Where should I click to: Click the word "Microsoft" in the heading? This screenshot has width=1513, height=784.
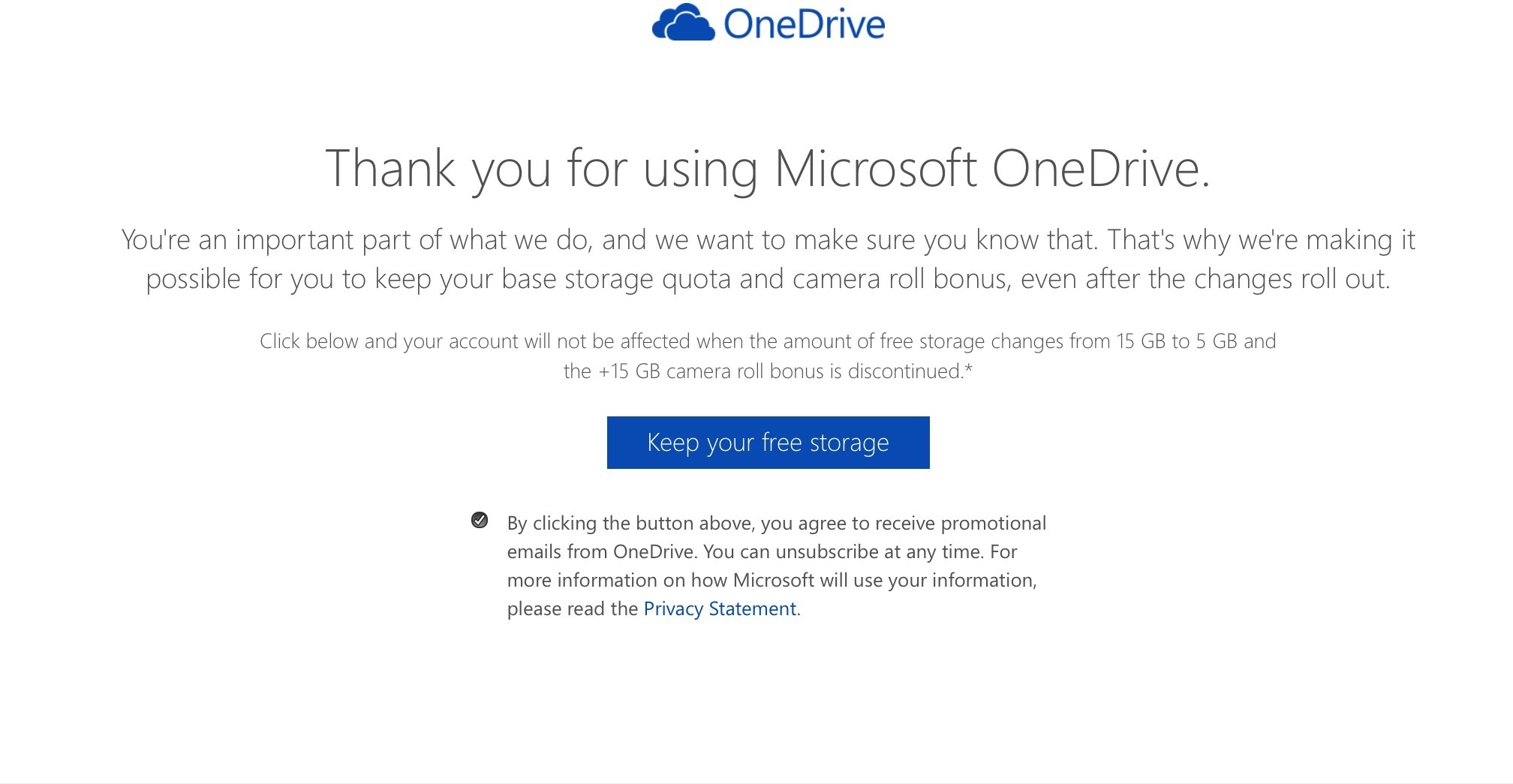[x=875, y=168]
